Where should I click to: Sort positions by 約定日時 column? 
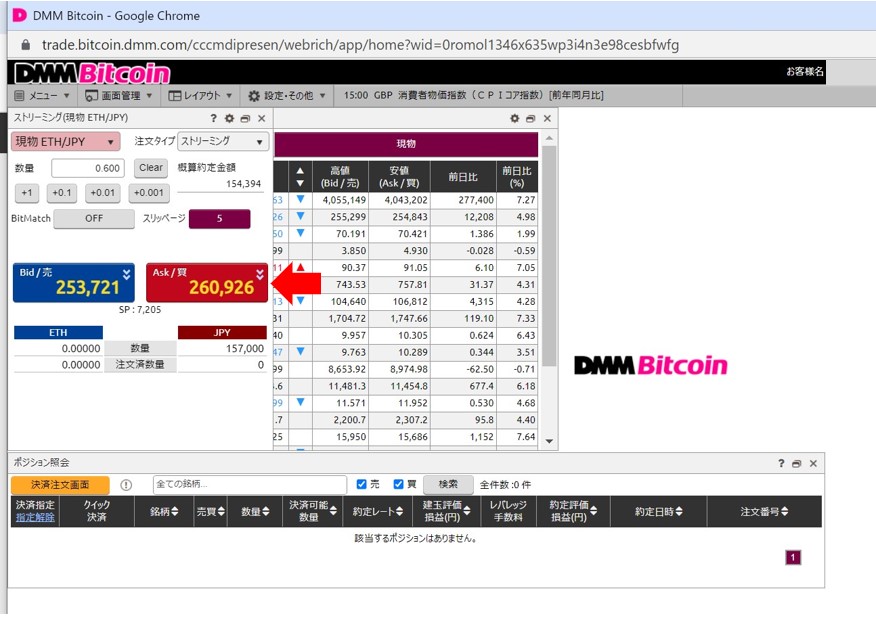tap(659, 511)
